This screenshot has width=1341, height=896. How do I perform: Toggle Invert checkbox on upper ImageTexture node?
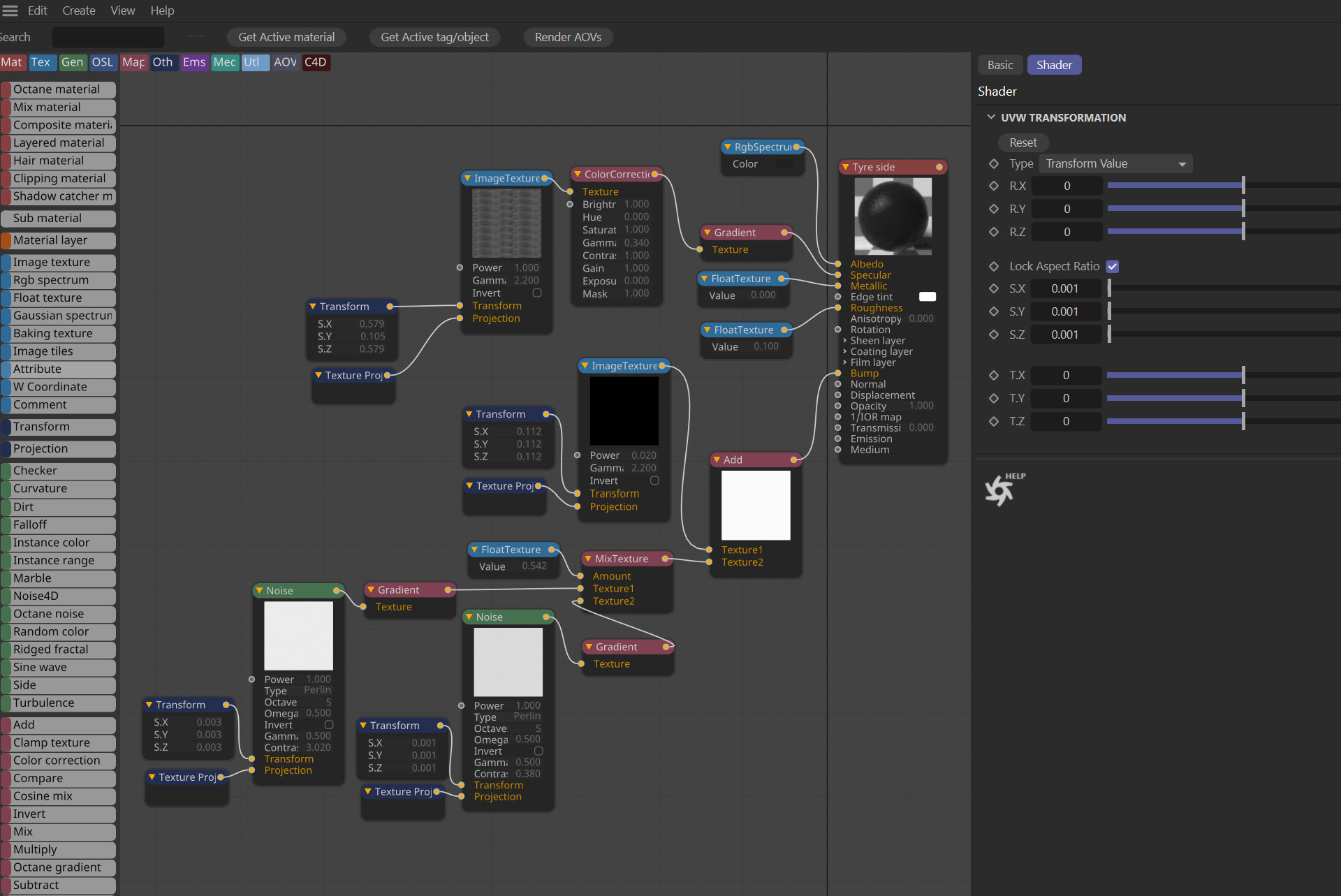click(x=537, y=293)
